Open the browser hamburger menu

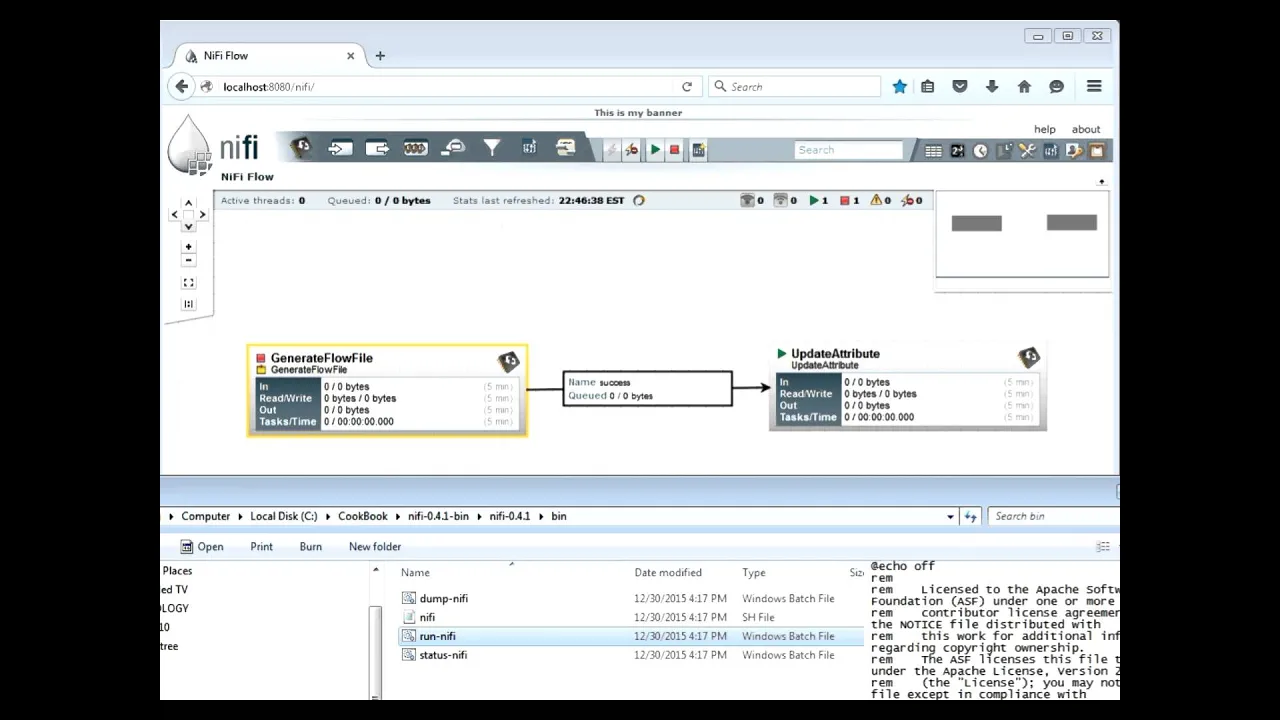point(1094,87)
